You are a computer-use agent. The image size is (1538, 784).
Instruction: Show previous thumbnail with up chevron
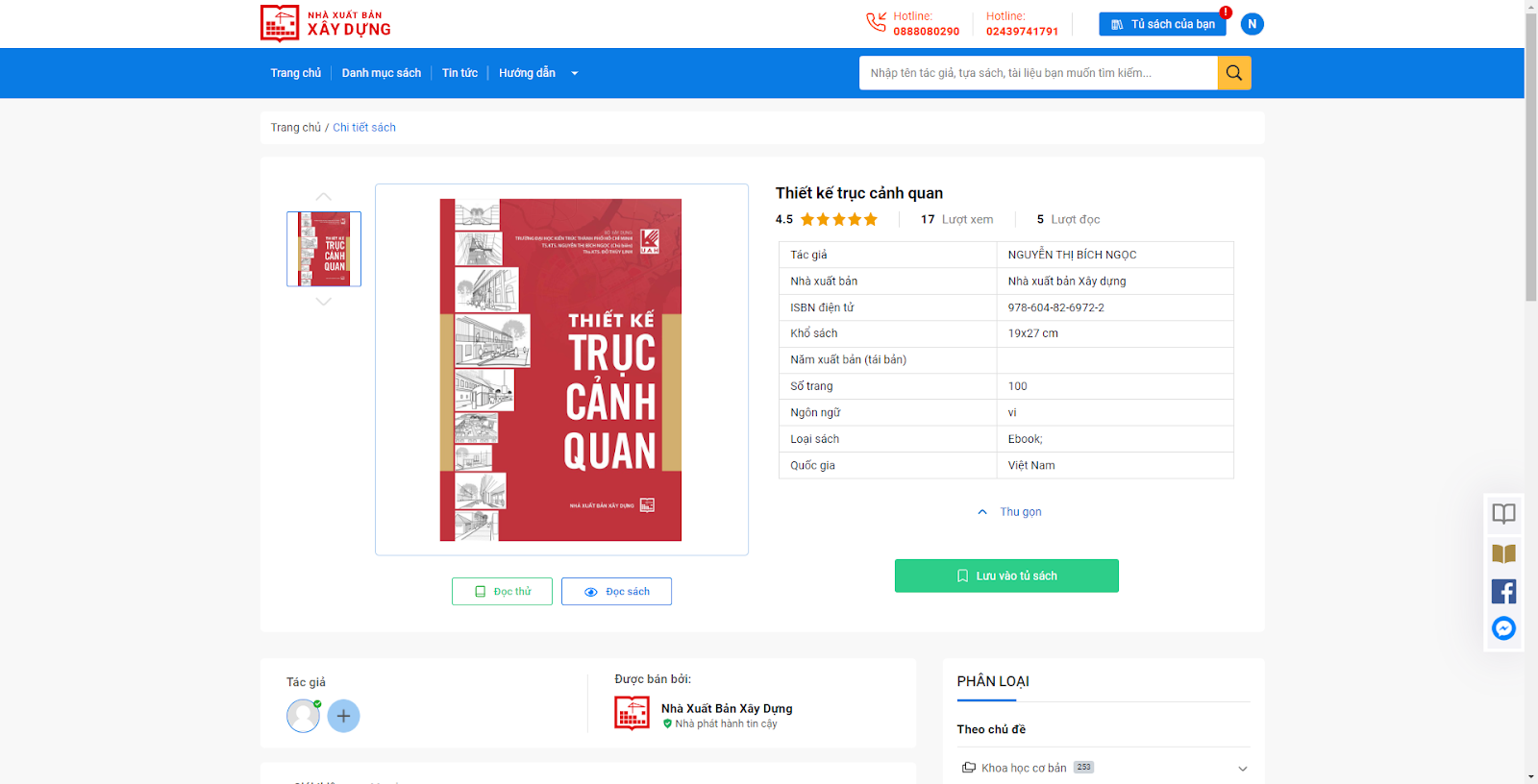pyautogui.click(x=324, y=197)
